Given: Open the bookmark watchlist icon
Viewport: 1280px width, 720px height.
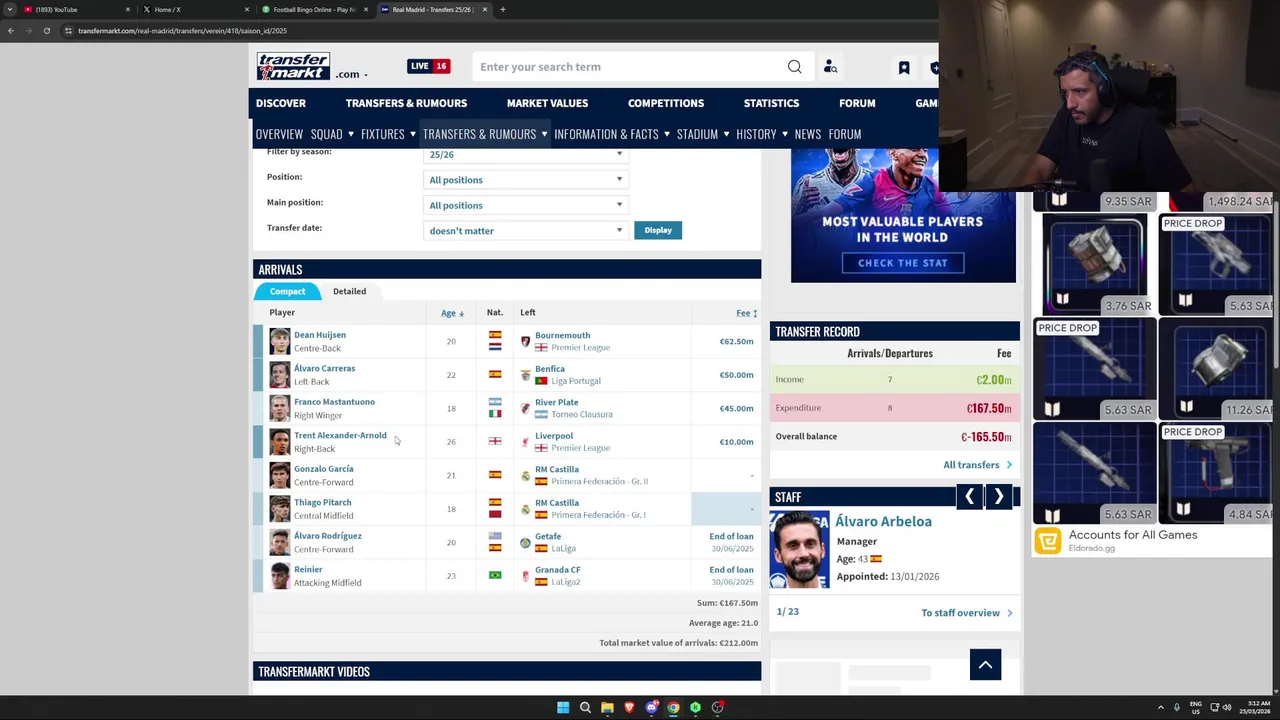Looking at the screenshot, I should (904, 67).
